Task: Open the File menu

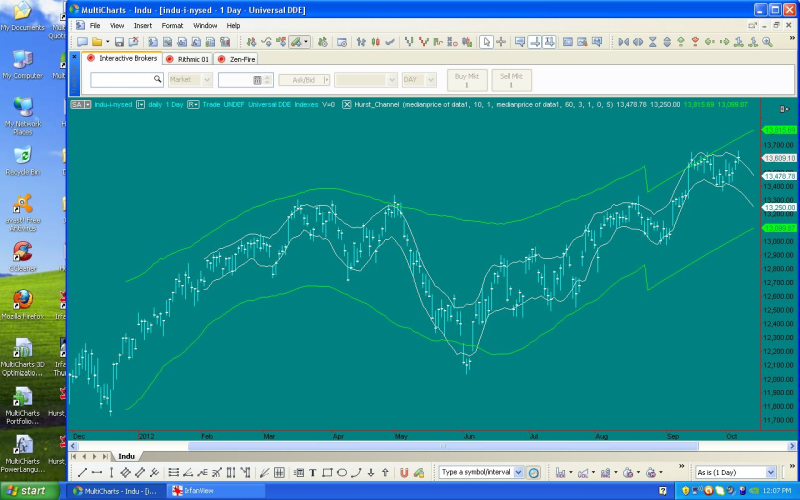Action: pyautogui.click(x=95, y=26)
